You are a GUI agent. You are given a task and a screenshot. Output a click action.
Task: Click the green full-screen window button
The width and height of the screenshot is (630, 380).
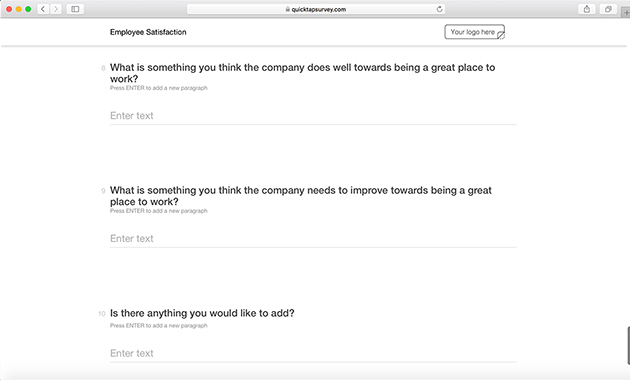pyautogui.click(x=28, y=9)
